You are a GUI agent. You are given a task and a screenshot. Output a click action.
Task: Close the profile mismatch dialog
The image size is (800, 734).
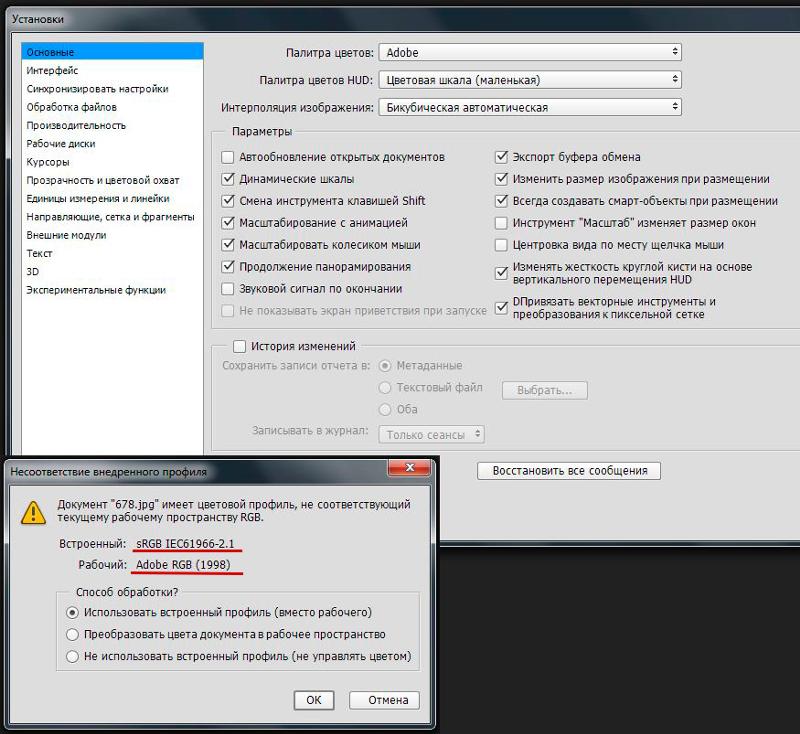410,470
